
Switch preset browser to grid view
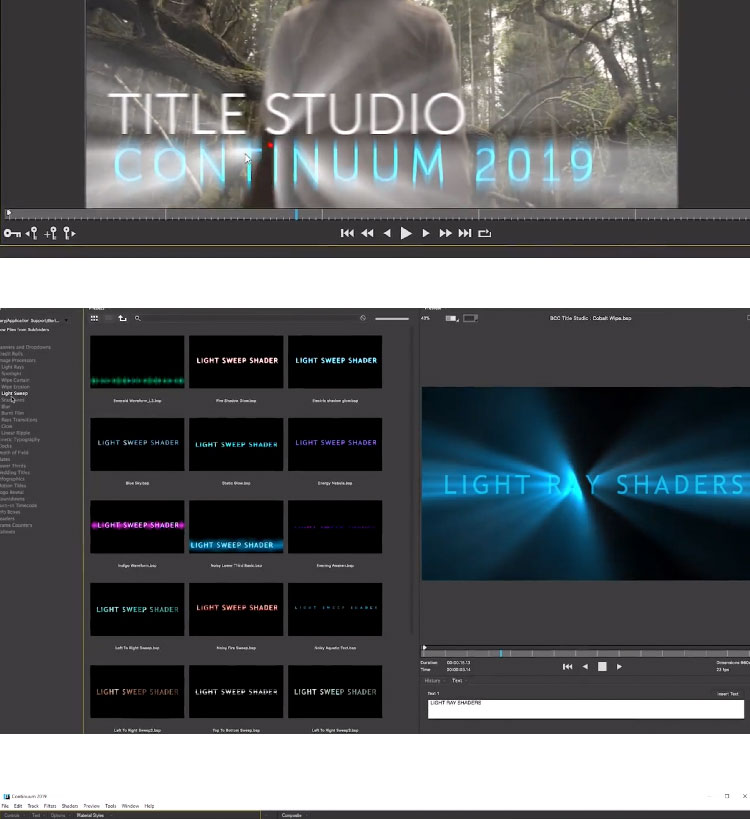pos(94,318)
